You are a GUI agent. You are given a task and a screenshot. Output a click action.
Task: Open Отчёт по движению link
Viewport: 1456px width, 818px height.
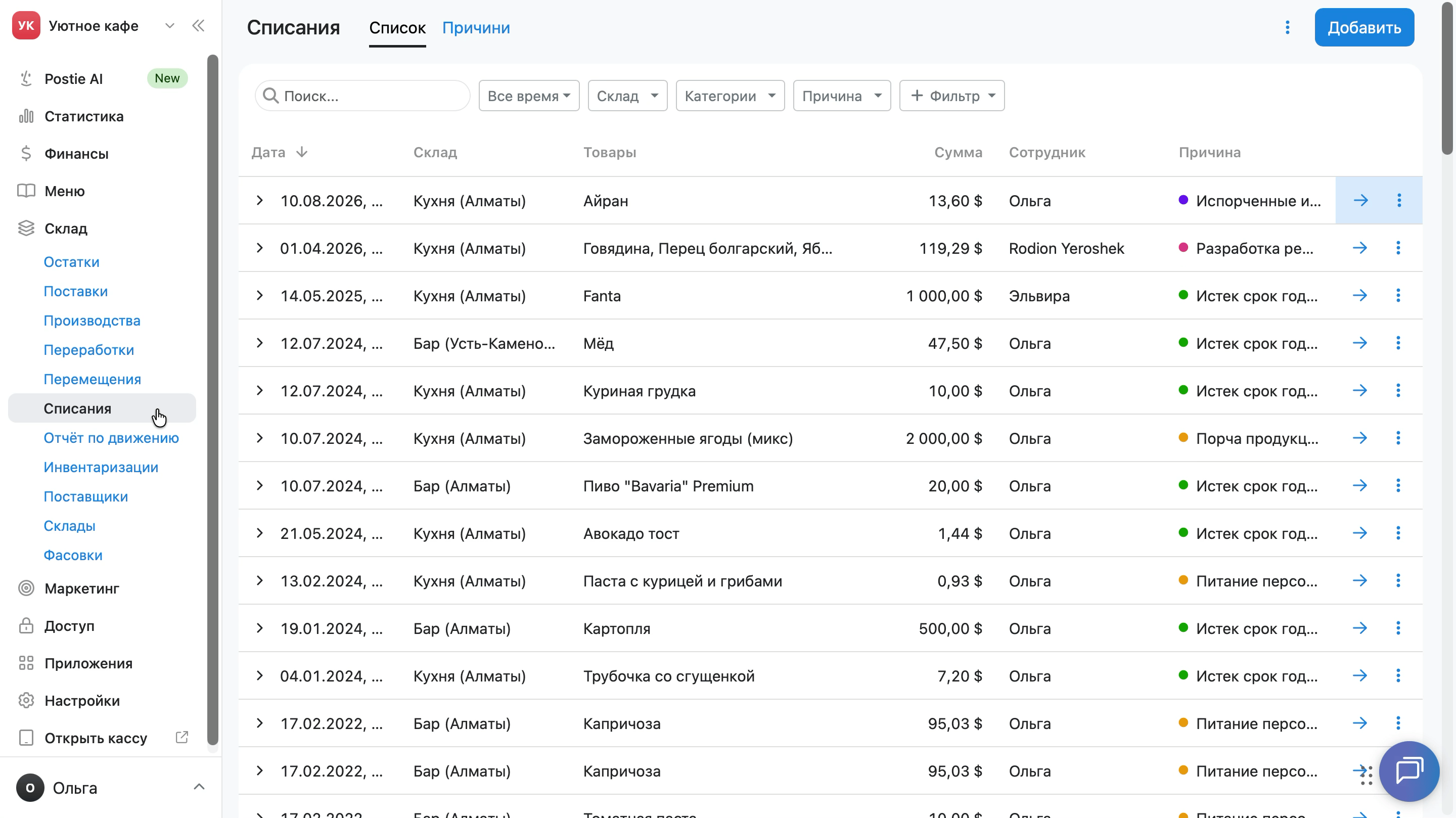[x=111, y=438]
